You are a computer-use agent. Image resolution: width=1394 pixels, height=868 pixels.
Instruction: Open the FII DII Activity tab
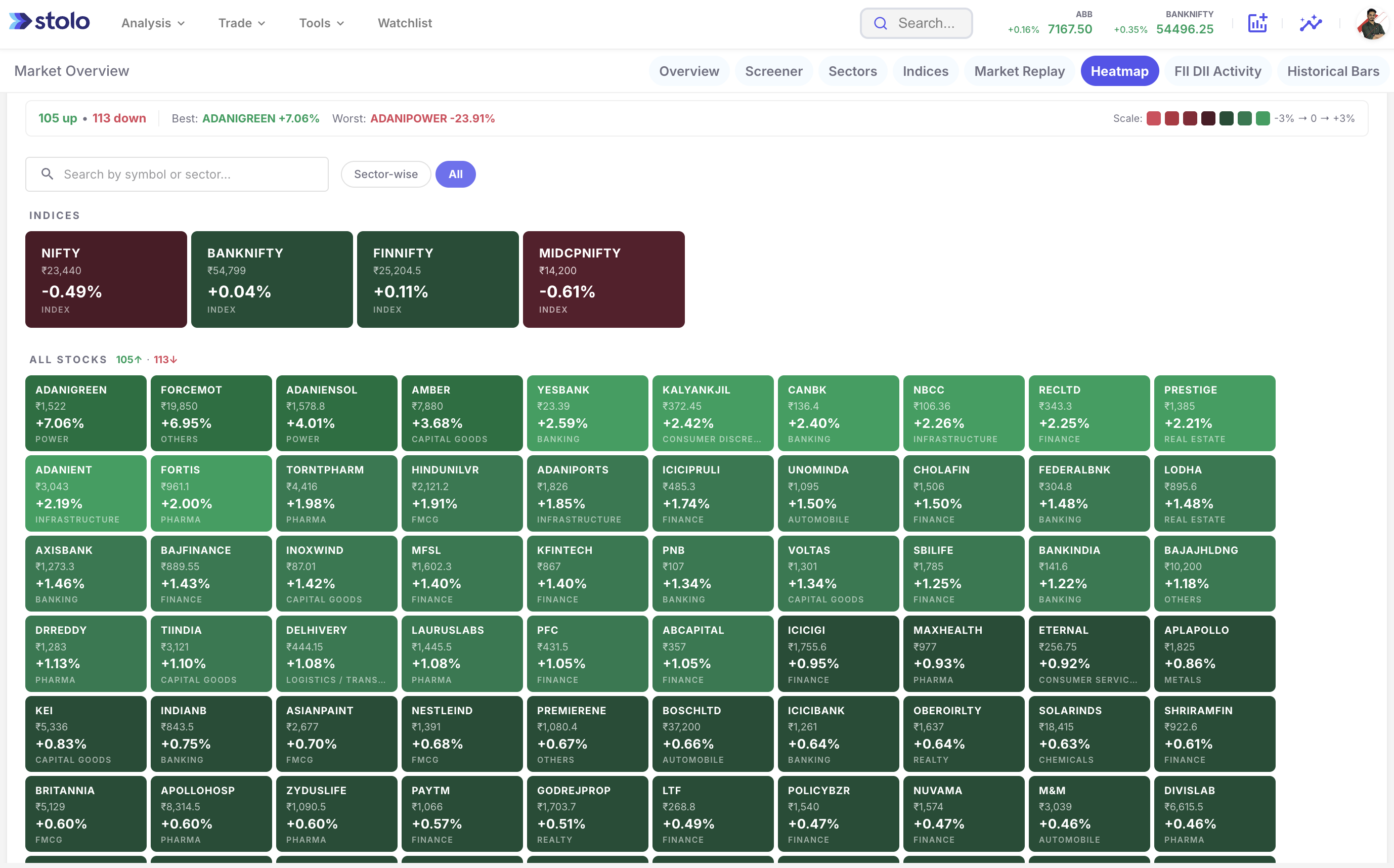pyautogui.click(x=1217, y=71)
